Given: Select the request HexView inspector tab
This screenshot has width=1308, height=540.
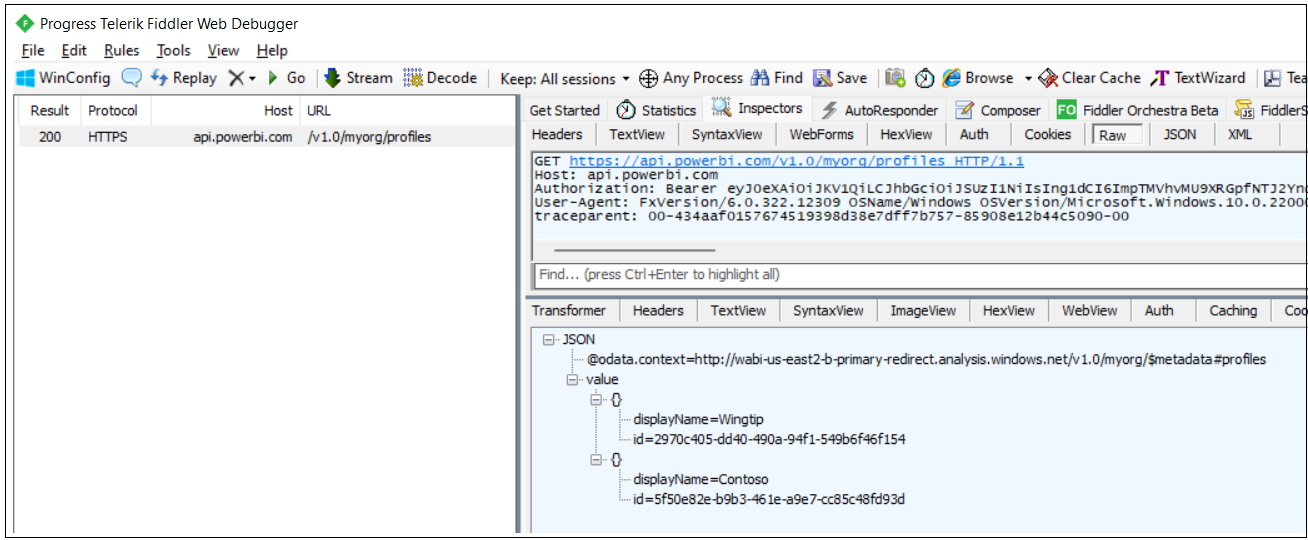Looking at the screenshot, I should [906, 134].
